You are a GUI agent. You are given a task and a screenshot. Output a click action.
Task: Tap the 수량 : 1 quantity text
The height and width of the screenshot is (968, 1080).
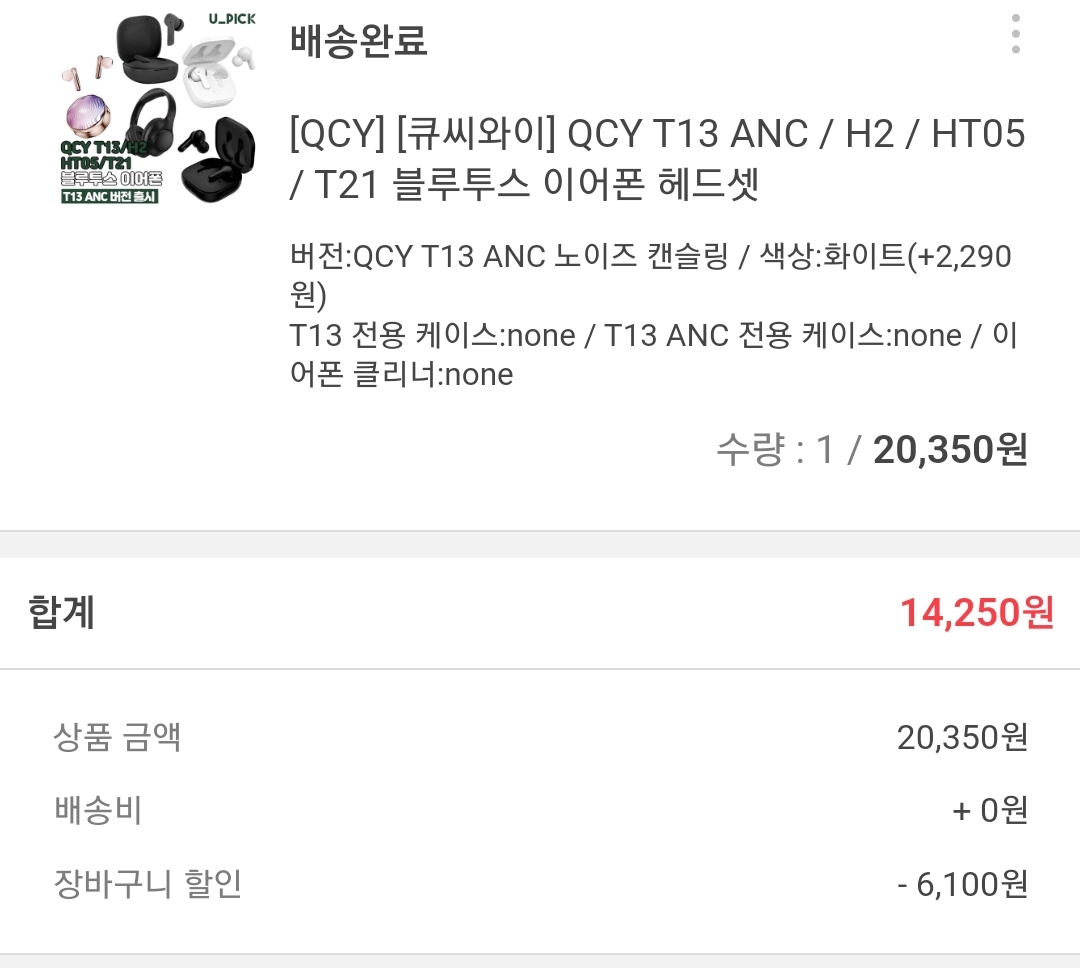[x=774, y=450]
